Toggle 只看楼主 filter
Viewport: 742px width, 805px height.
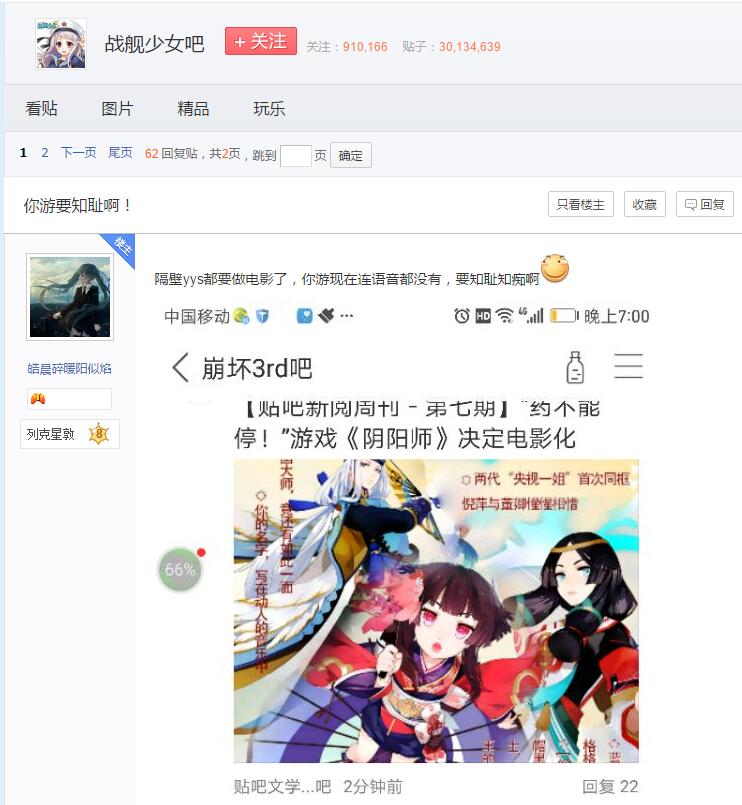click(581, 204)
